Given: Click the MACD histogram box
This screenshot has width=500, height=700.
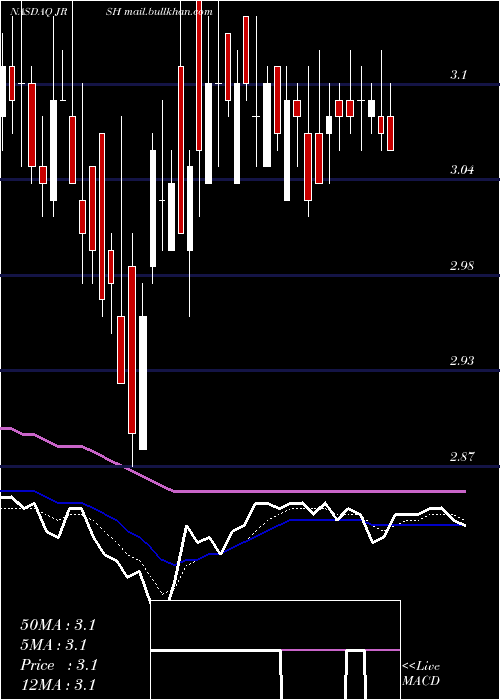Looking at the screenshot, I should [275, 650].
